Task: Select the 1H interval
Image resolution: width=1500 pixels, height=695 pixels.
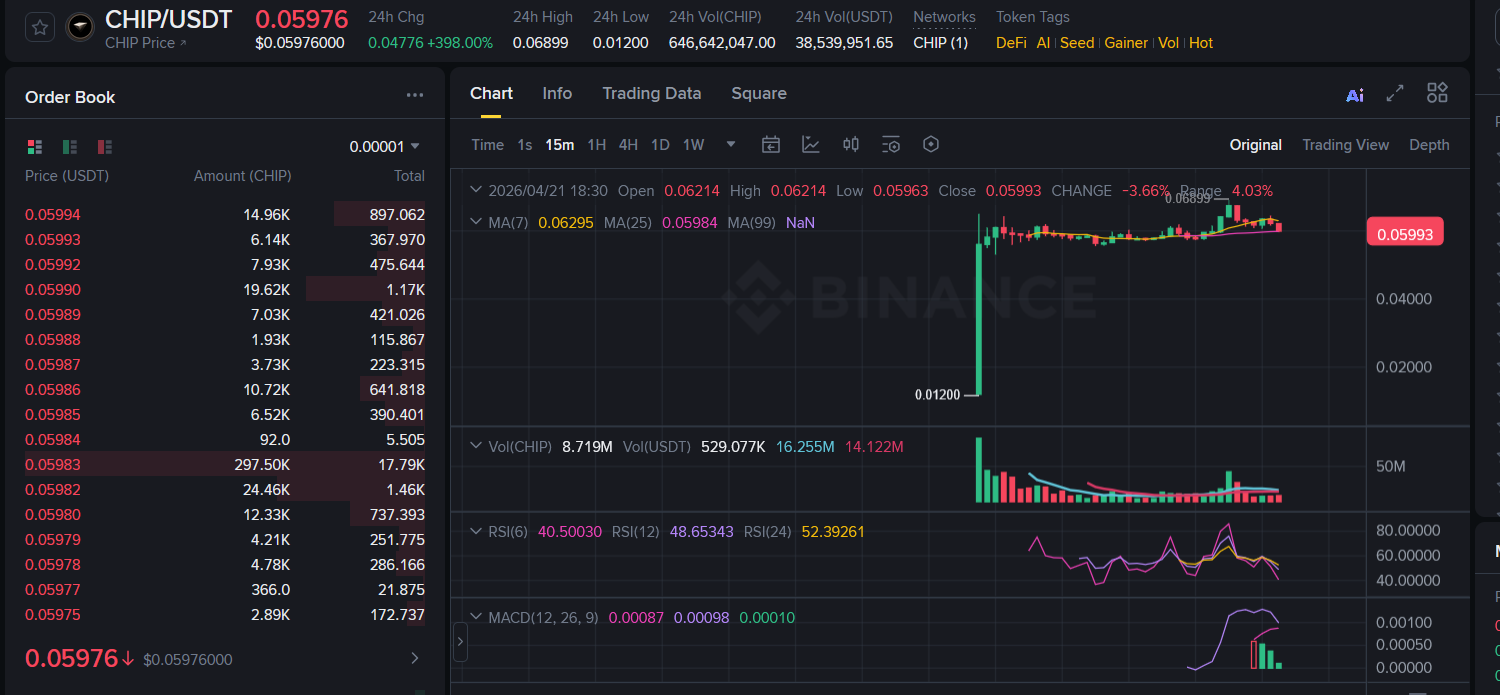Action: tap(596, 145)
